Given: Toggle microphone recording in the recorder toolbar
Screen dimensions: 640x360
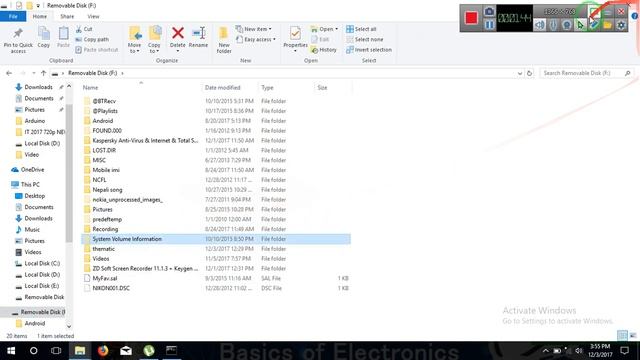Looking at the screenshot, I should [x=553, y=25].
